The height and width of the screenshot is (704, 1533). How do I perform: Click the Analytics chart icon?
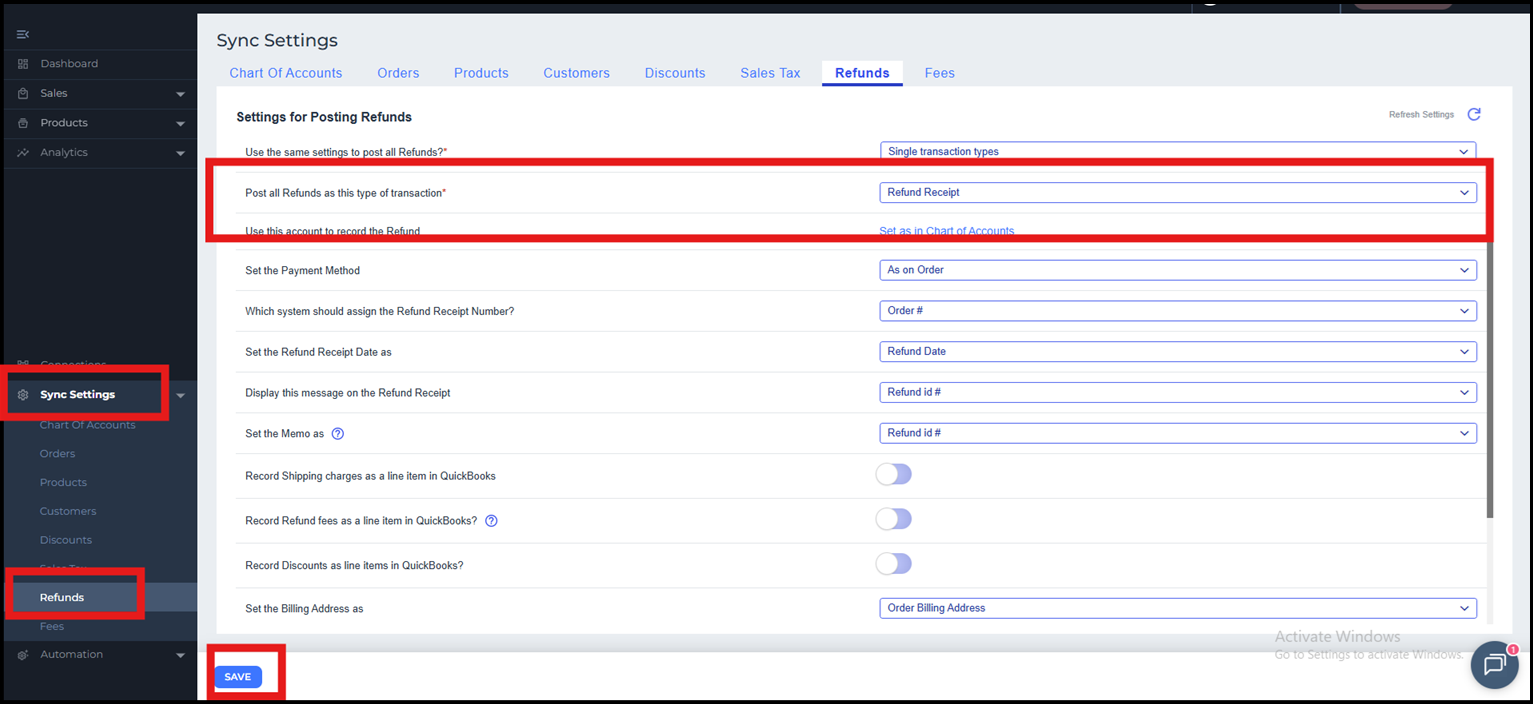pyautogui.click(x=23, y=153)
